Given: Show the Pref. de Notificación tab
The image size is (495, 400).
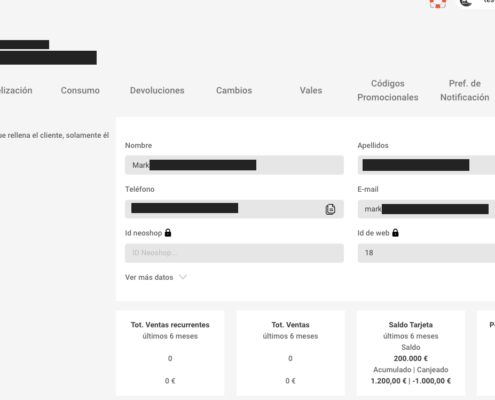Looking at the screenshot, I should [x=465, y=90].
